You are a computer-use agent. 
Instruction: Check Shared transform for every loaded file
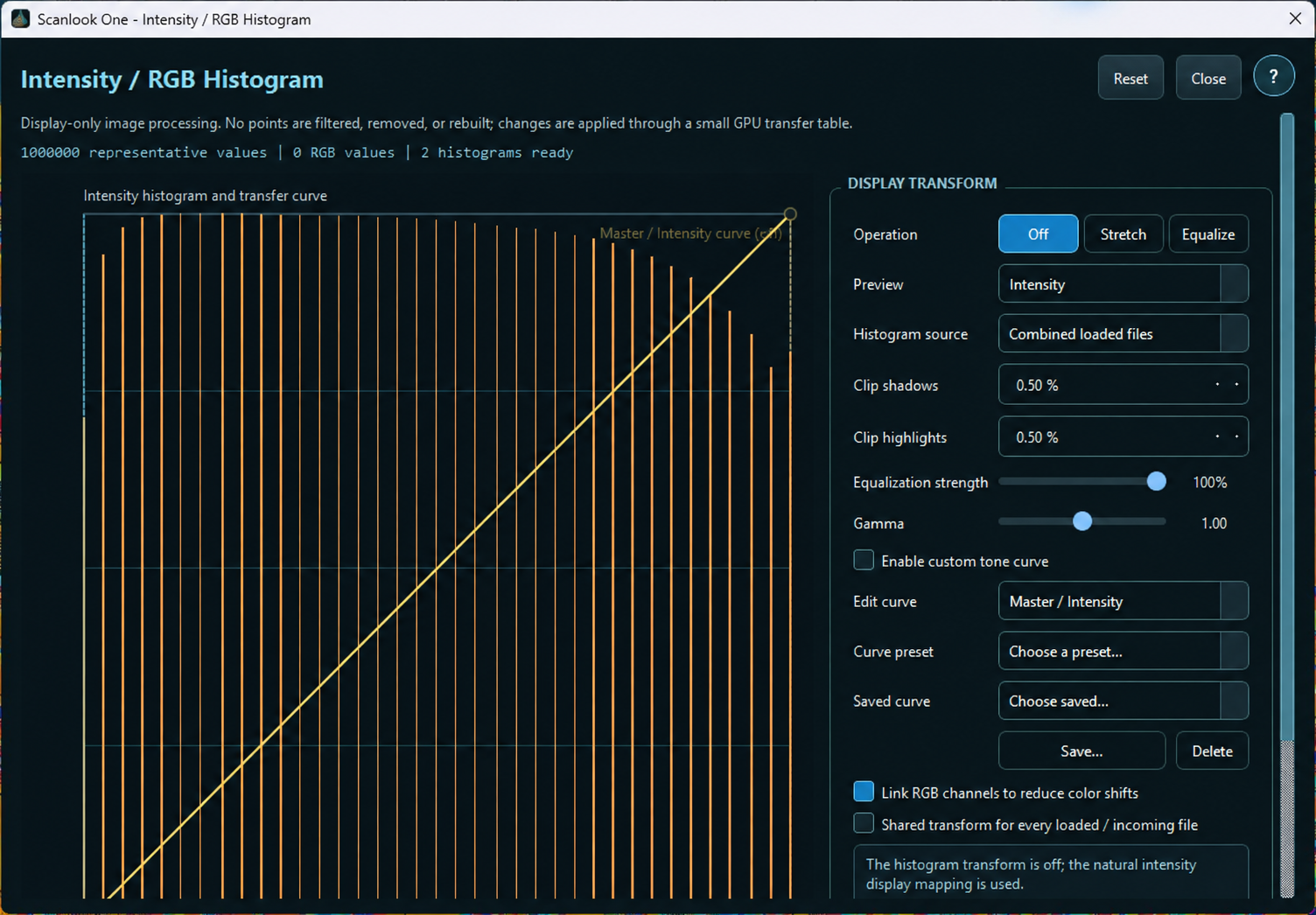pyautogui.click(x=864, y=823)
